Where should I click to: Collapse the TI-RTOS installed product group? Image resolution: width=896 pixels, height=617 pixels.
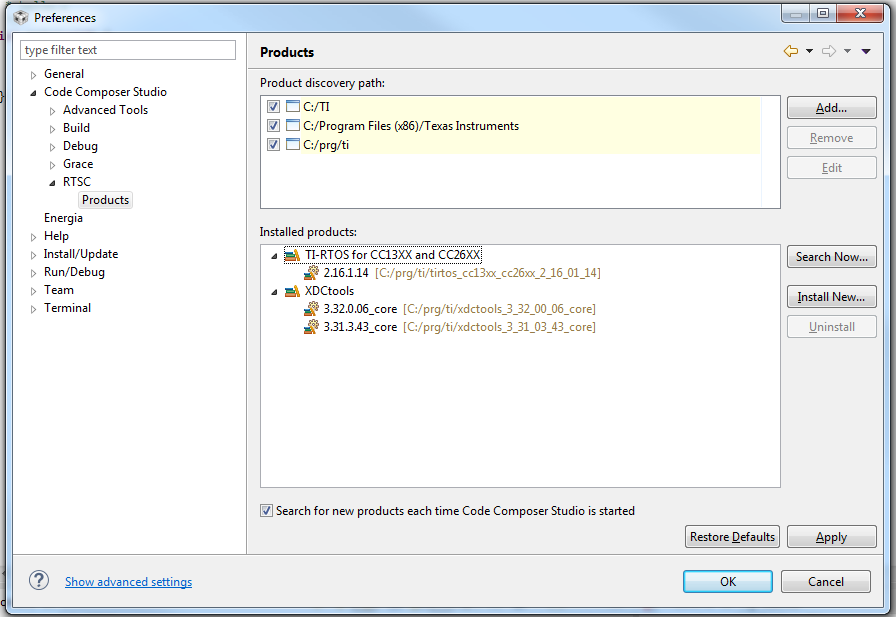tap(274, 256)
